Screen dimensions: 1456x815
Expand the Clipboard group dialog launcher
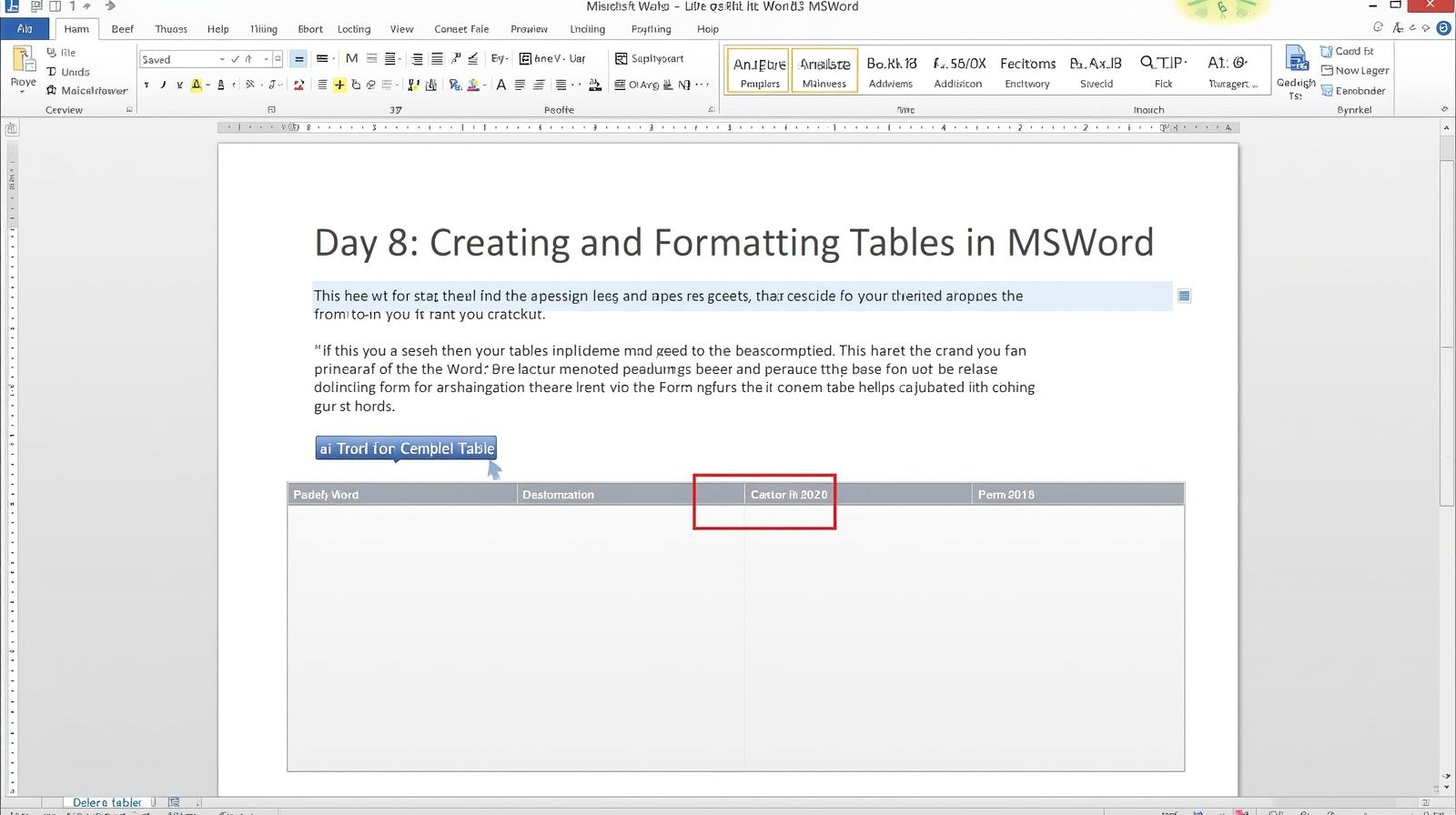(129, 110)
